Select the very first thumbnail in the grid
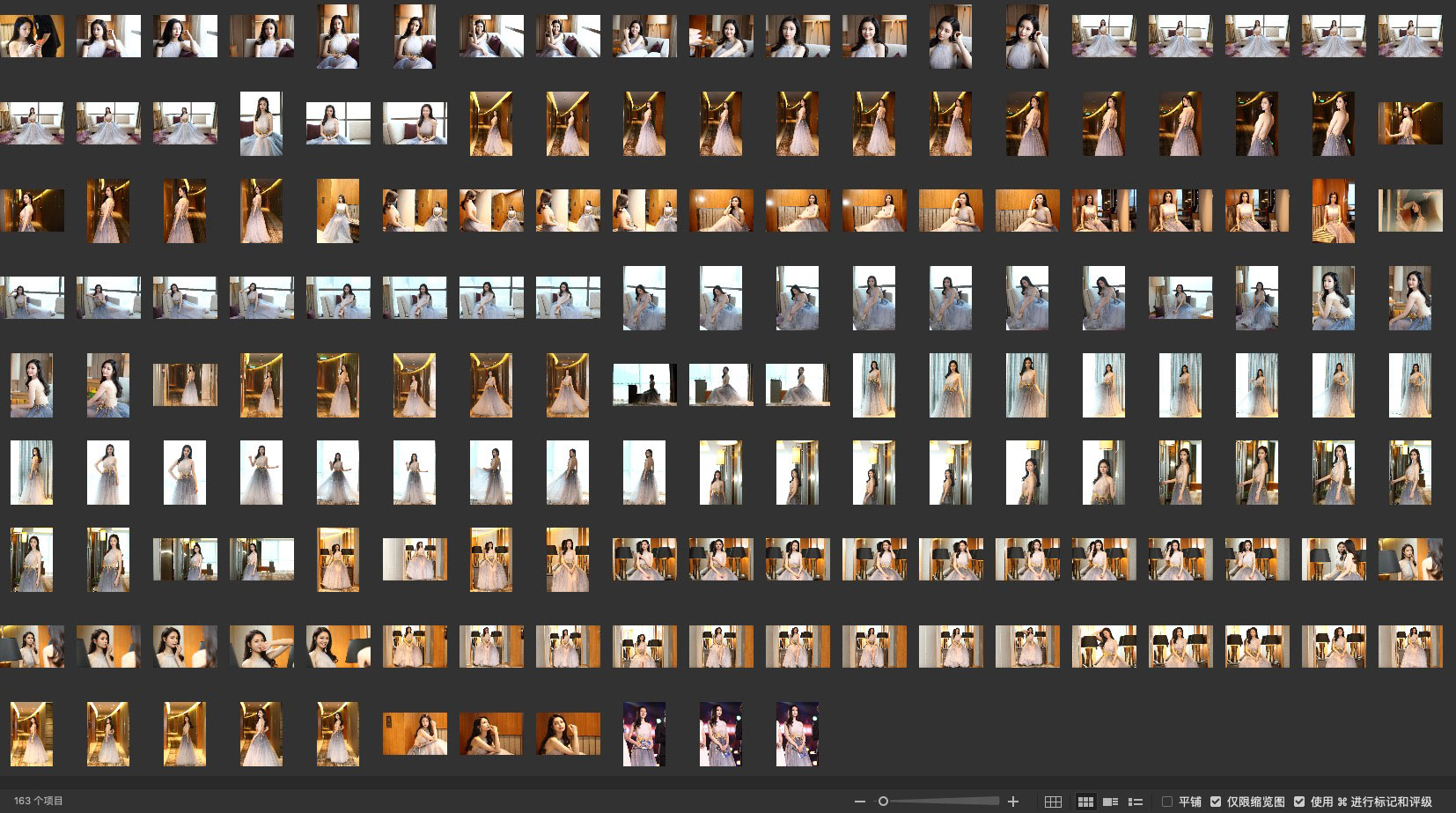 tap(32, 36)
